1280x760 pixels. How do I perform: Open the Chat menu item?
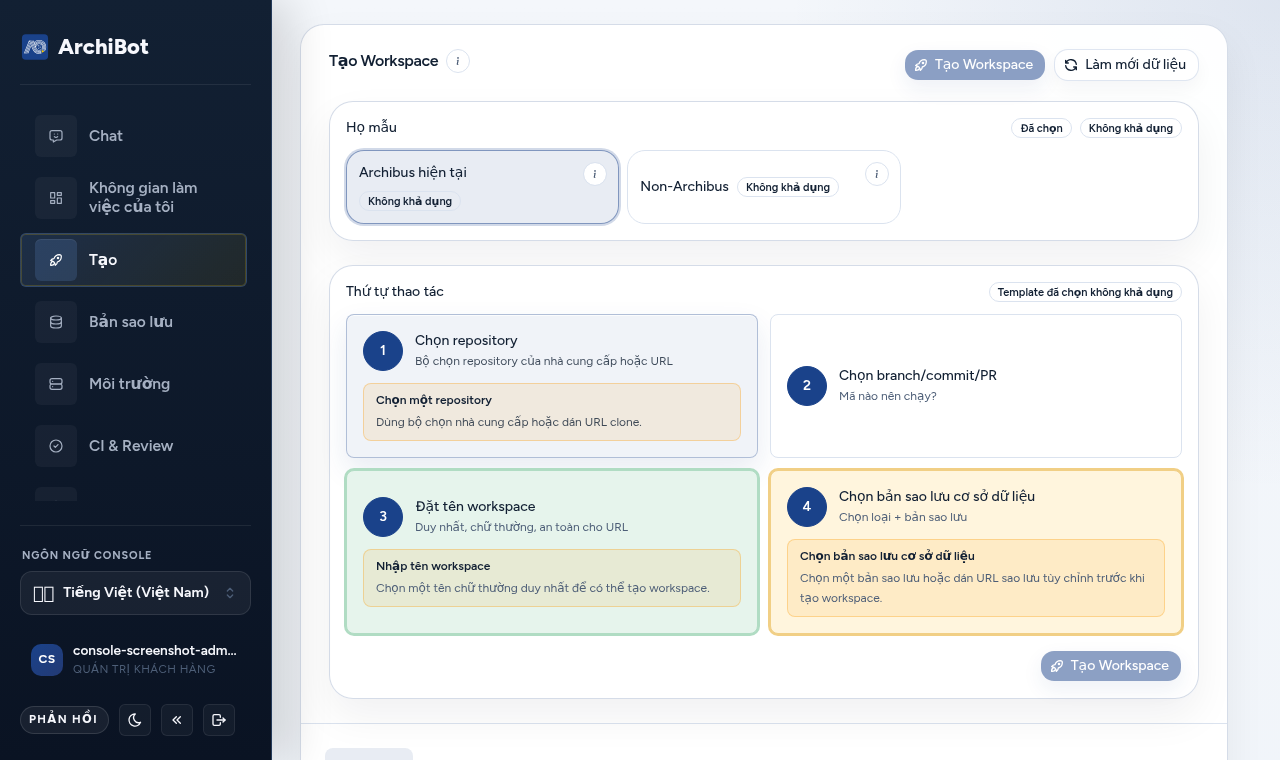pyautogui.click(x=133, y=136)
